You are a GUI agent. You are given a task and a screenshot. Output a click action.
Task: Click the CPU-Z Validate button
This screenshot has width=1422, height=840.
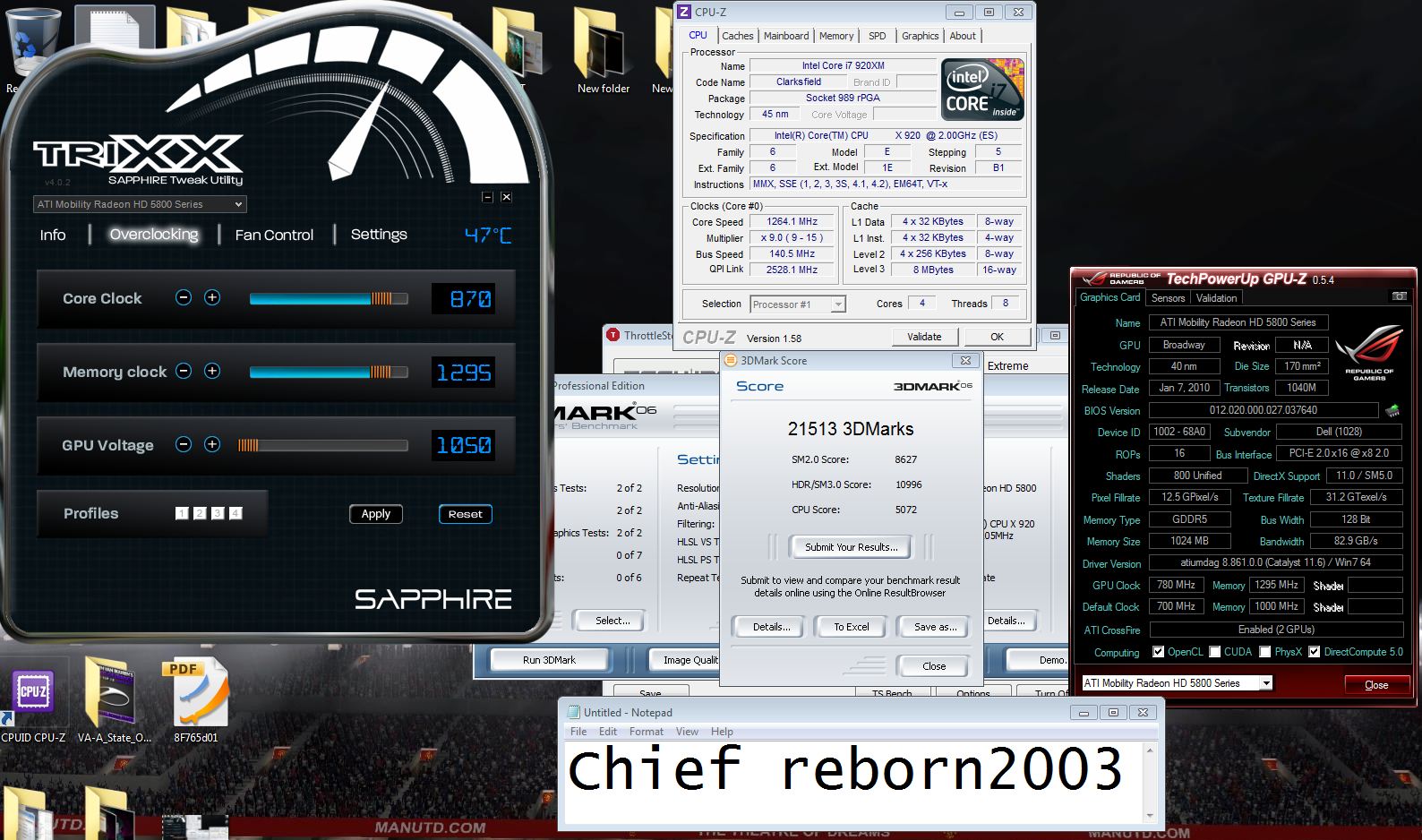coord(924,337)
